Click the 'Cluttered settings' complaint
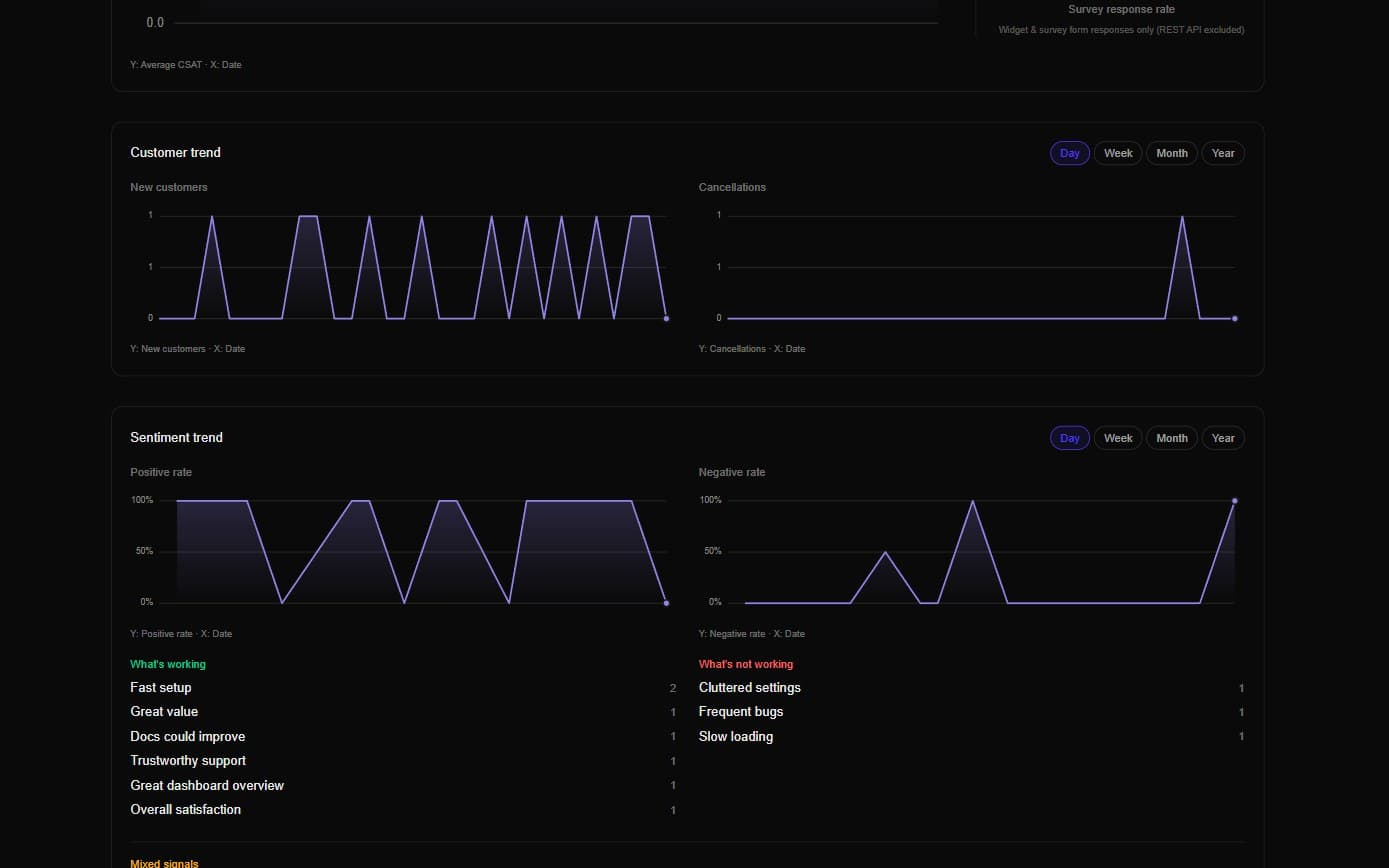The width and height of the screenshot is (1389, 868). click(972, 688)
